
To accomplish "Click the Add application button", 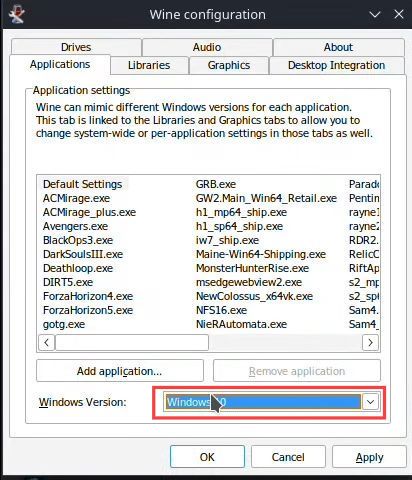I will coord(120,371).
